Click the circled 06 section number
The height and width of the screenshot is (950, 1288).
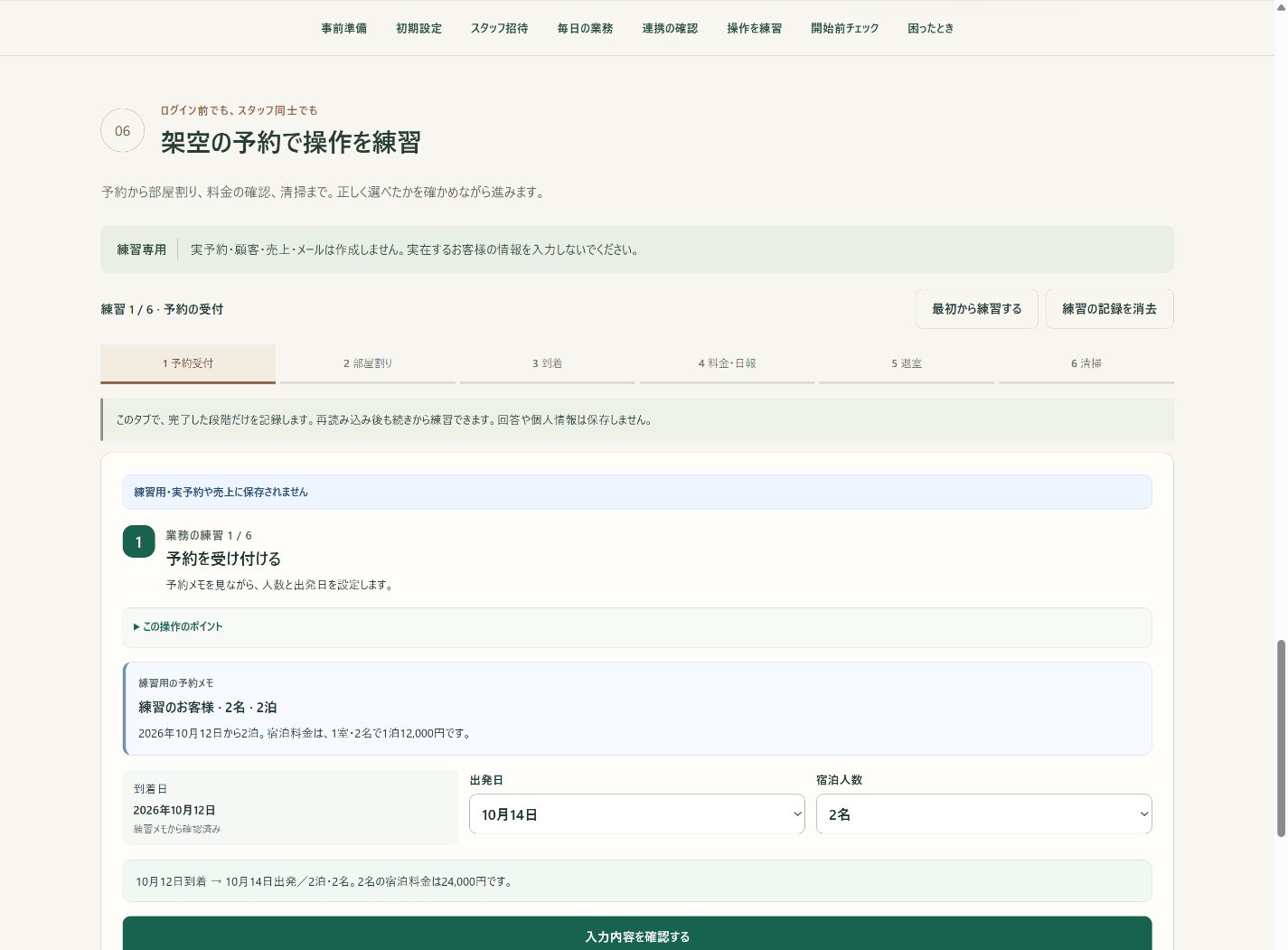(x=122, y=131)
